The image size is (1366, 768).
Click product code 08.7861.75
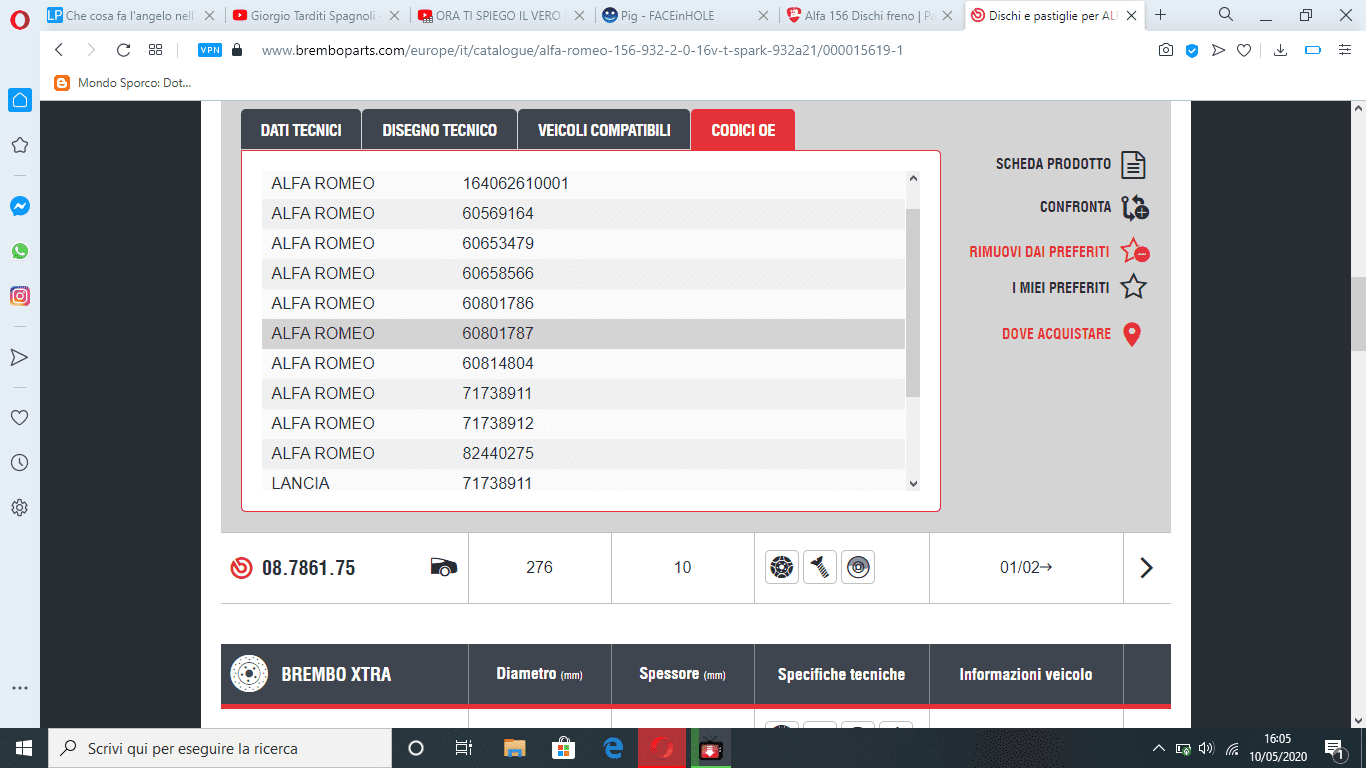[308, 568]
